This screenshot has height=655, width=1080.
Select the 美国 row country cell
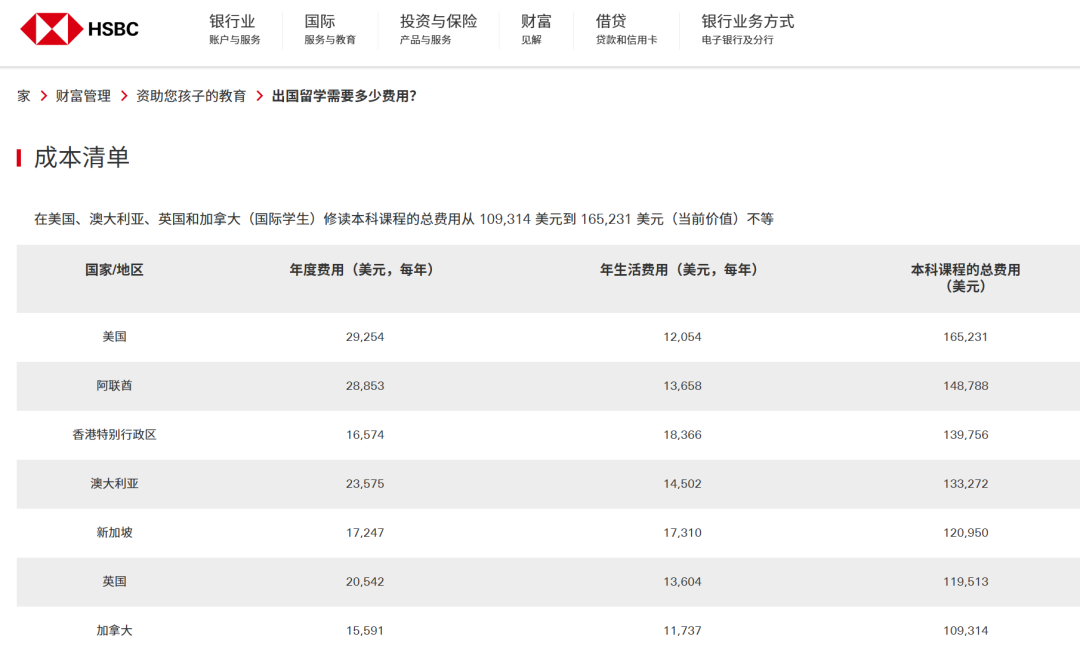pyautogui.click(x=114, y=337)
